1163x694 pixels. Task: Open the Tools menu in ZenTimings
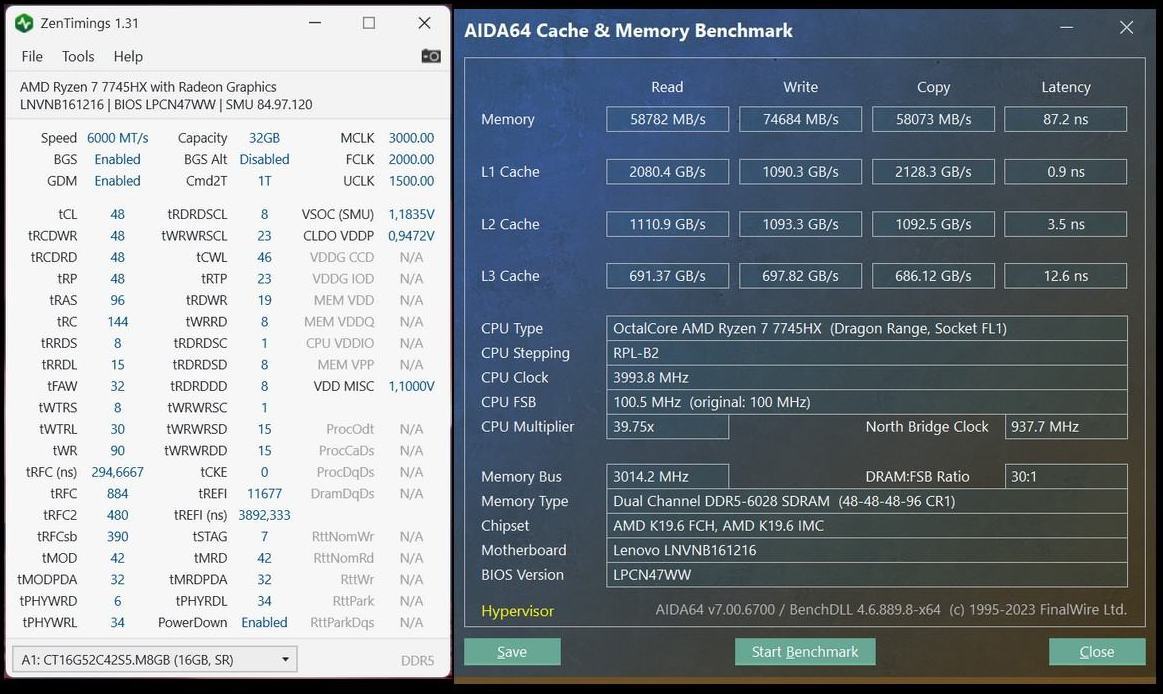[x=78, y=56]
